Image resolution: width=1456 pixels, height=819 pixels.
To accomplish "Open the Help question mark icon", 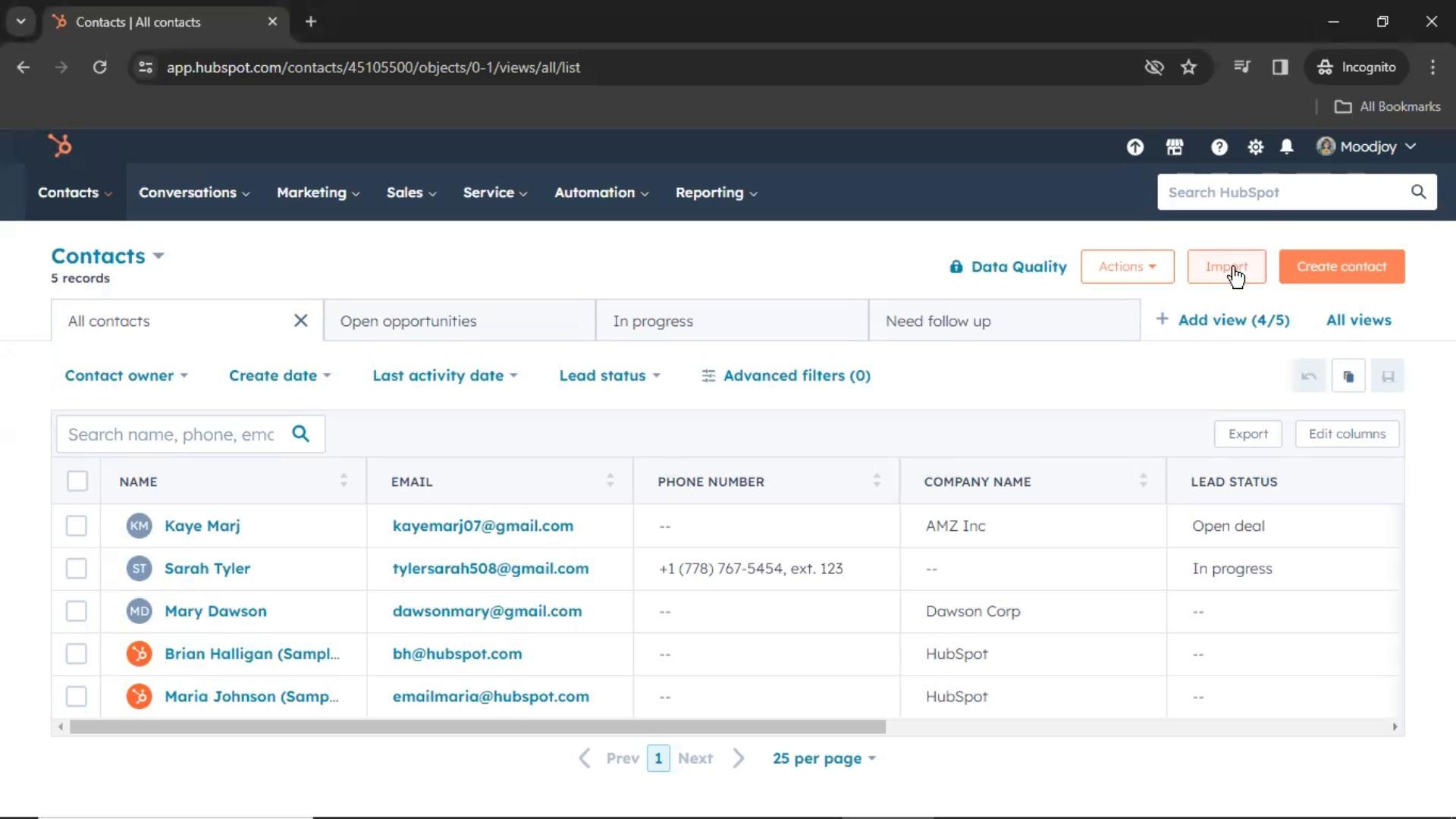I will [1219, 147].
